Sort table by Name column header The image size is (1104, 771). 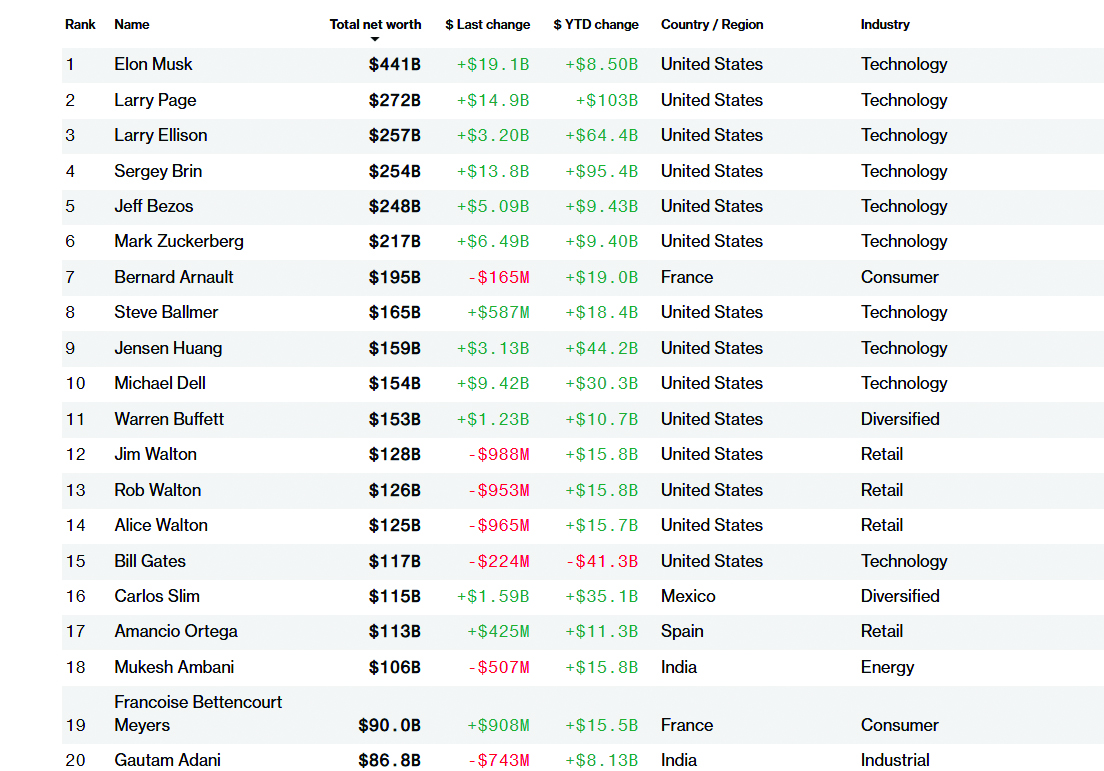[x=131, y=24]
